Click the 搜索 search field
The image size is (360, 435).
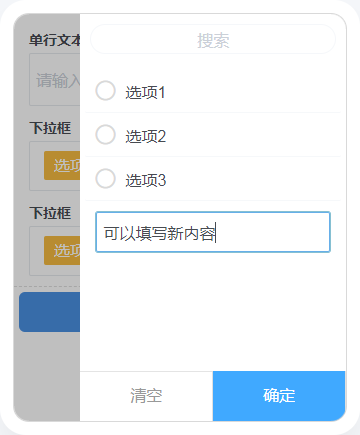pyautogui.click(x=213, y=39)
